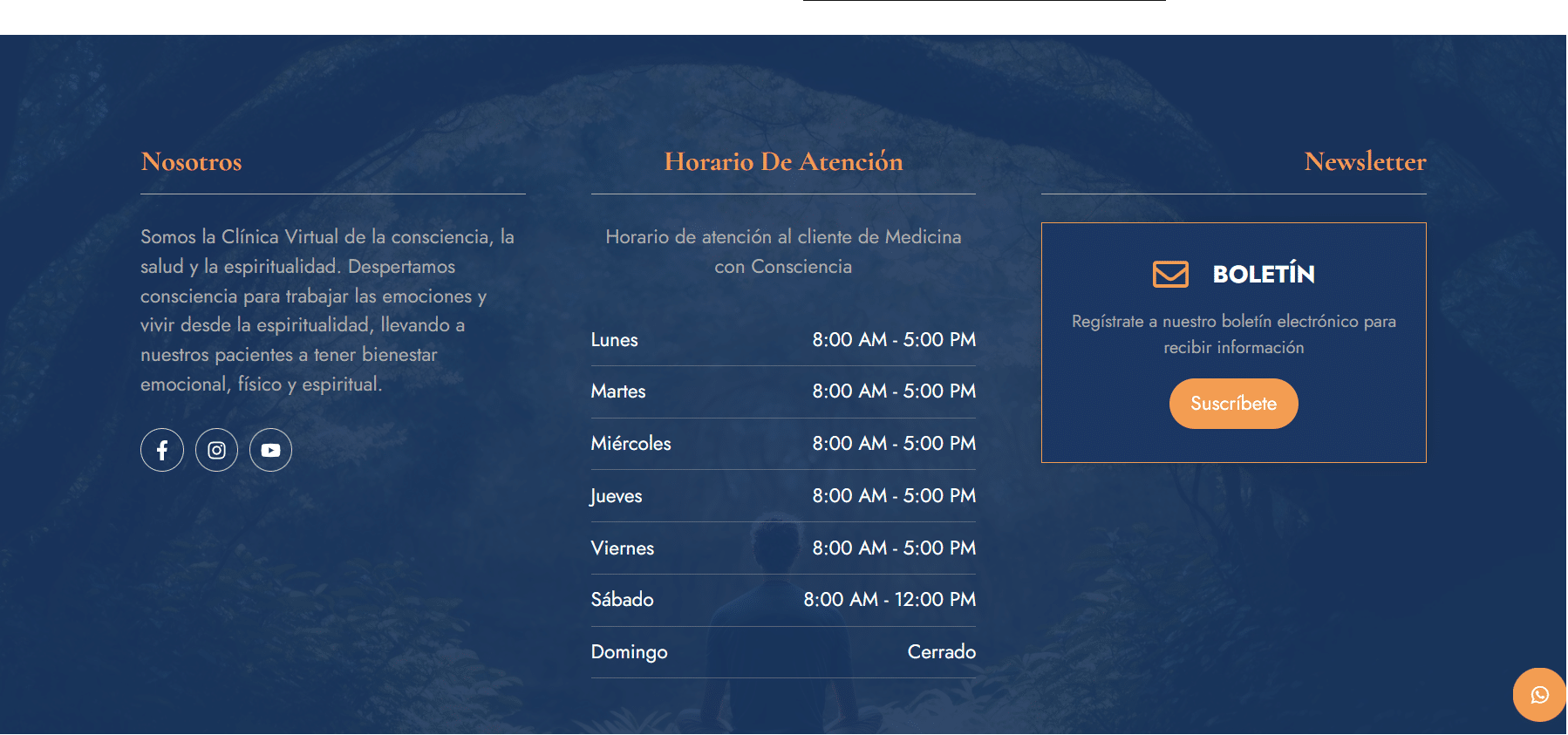
Task: Select the Martes day label
Action: coord(618,391)
